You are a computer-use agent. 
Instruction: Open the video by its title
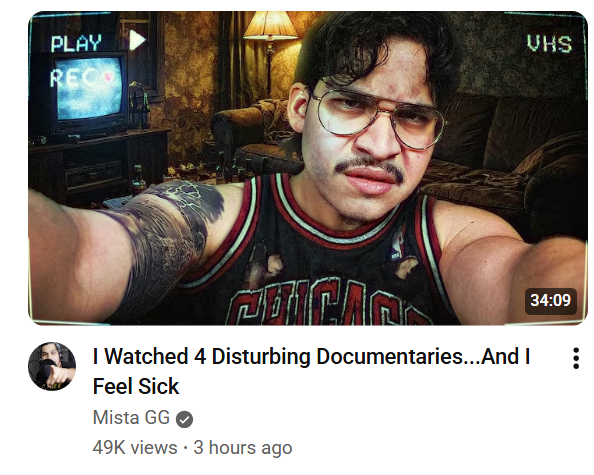pos(311,372)
